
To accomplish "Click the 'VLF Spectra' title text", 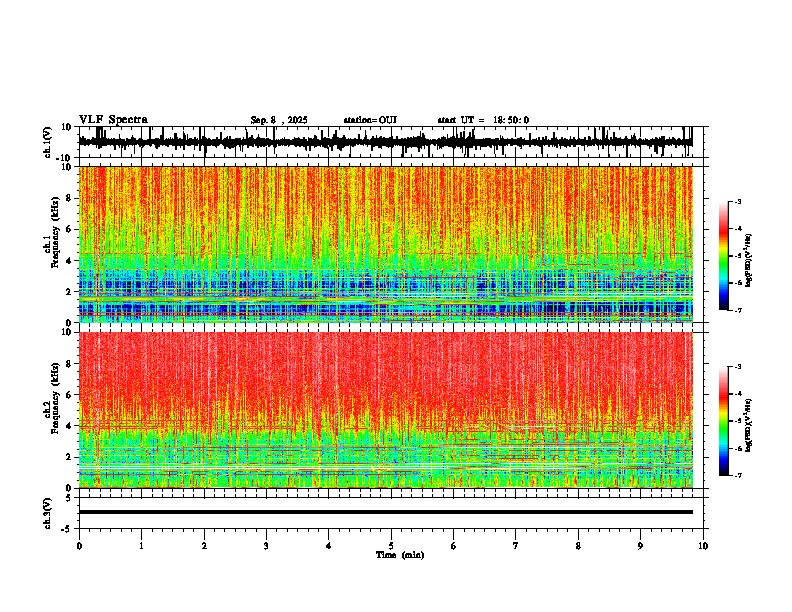I will [x=113, y=120].
